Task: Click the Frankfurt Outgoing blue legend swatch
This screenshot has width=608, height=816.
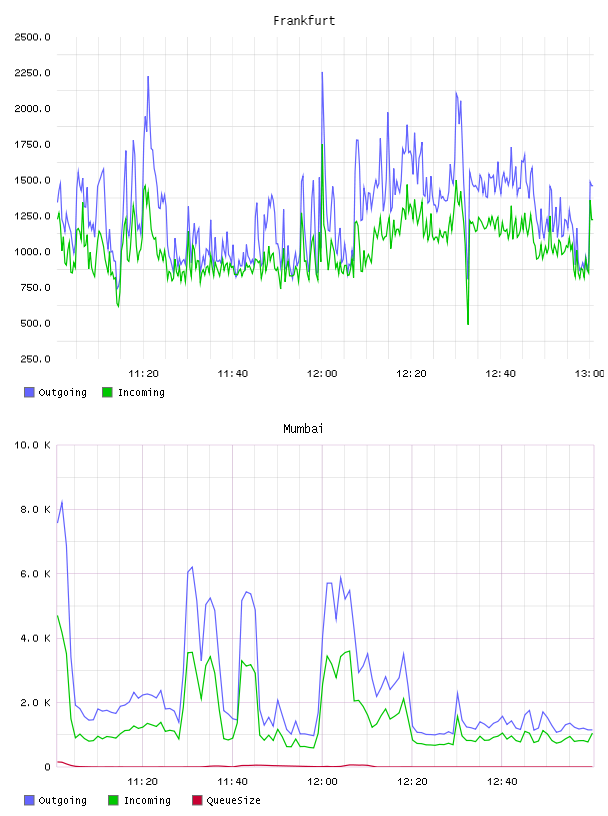Action: pos(29,392)
